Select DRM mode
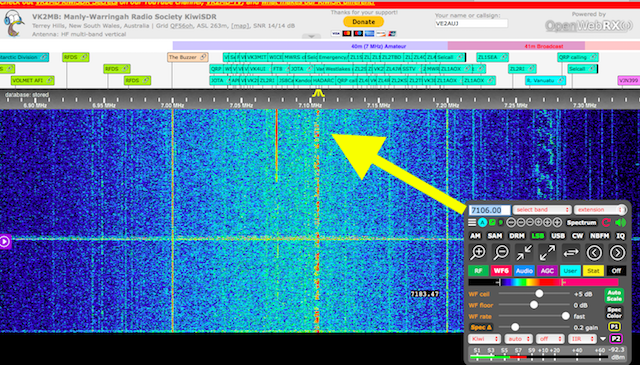Image resolution: width=640 pixels, height=365 pixels. 516,236
